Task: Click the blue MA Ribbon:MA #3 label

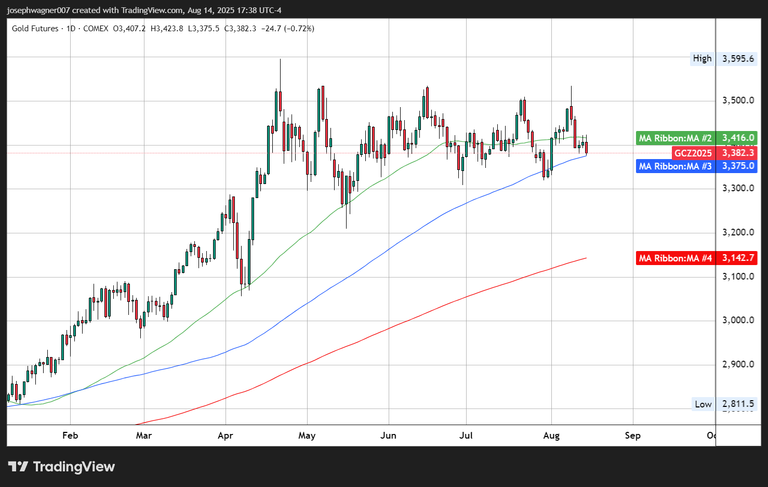Action: [x=675, y=166]
